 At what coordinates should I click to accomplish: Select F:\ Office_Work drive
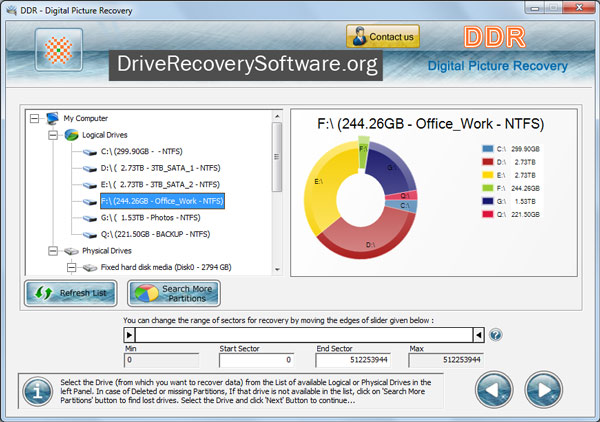[162, 201]
